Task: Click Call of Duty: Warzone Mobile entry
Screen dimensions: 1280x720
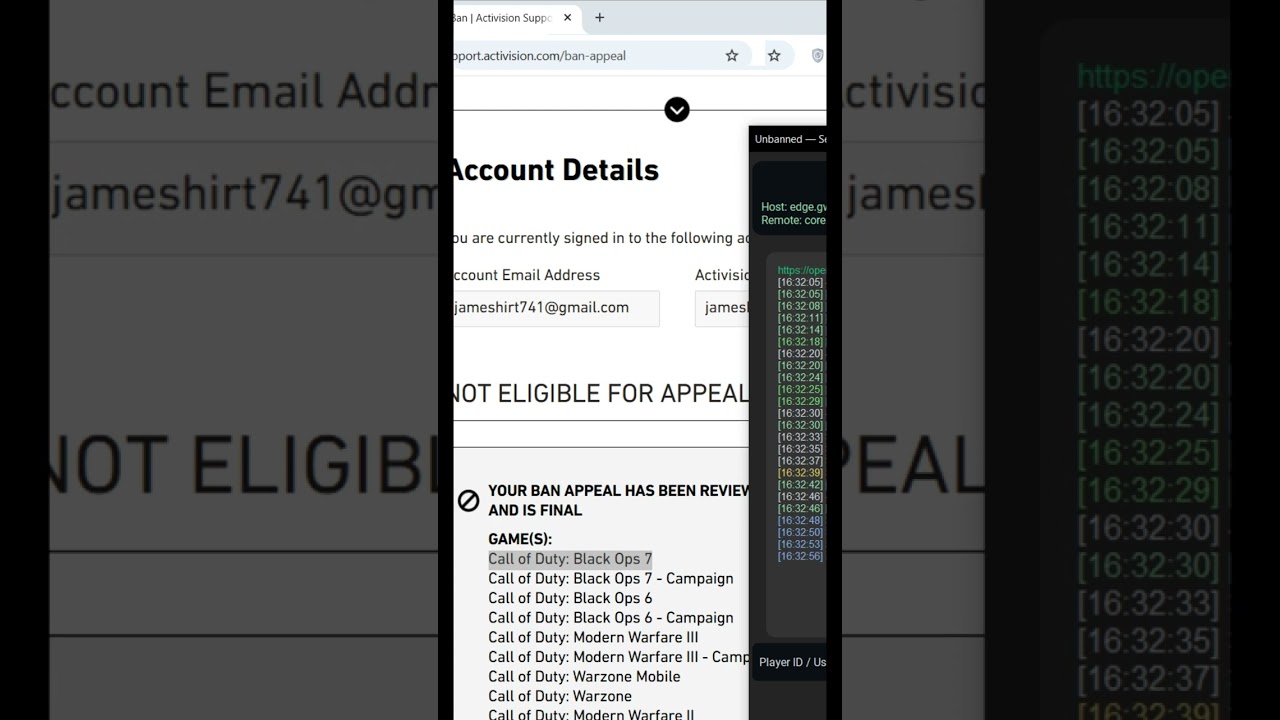Action: point(584,677)
